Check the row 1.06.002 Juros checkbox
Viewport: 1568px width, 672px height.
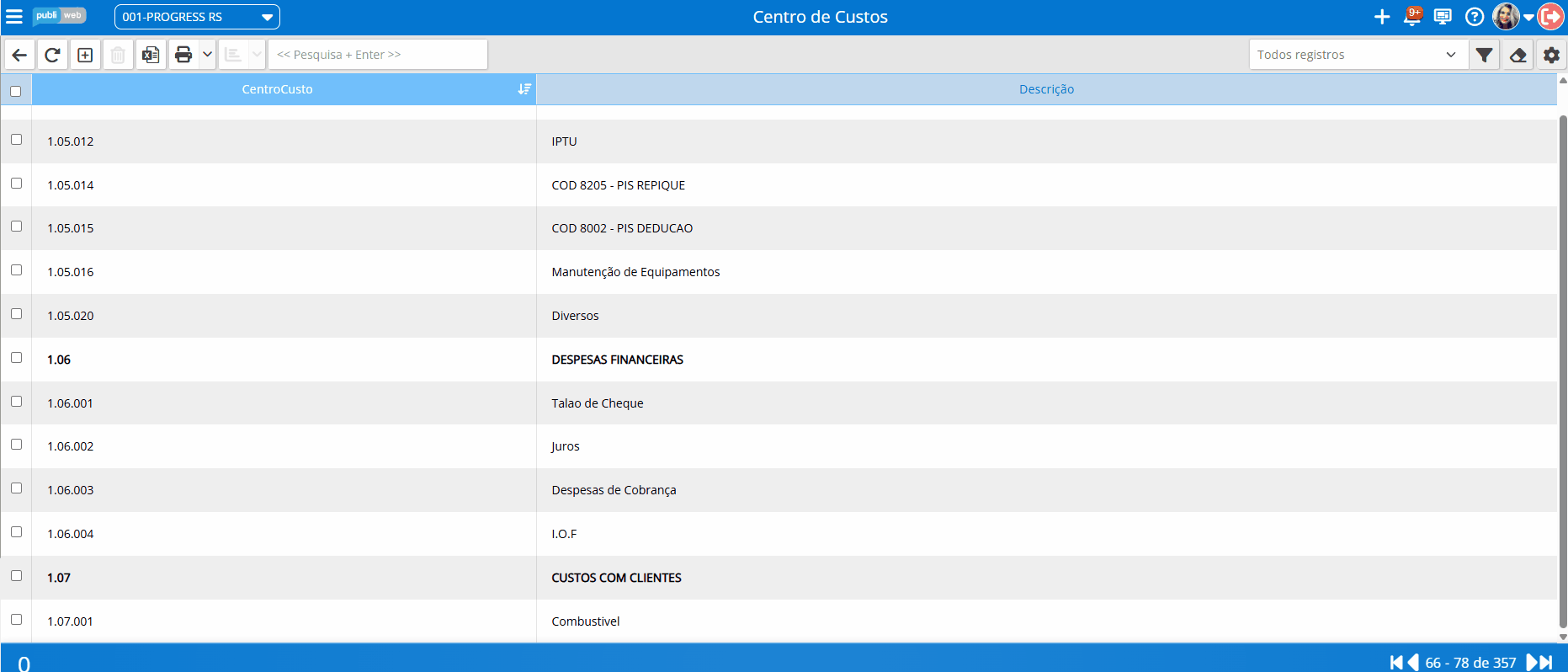[16, 445]
